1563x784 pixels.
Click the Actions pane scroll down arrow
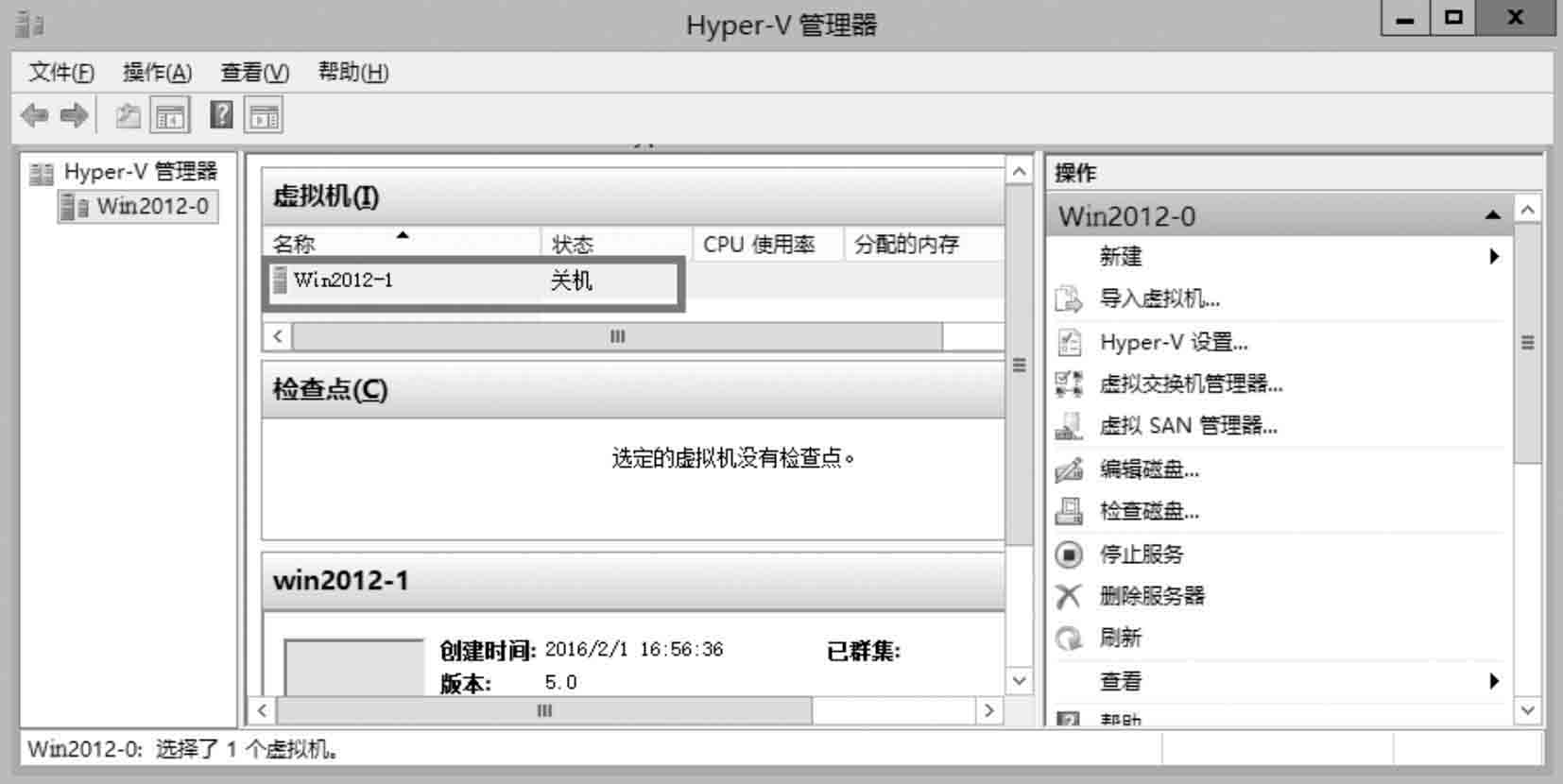pyautogui.click(x=1528, y=710)
